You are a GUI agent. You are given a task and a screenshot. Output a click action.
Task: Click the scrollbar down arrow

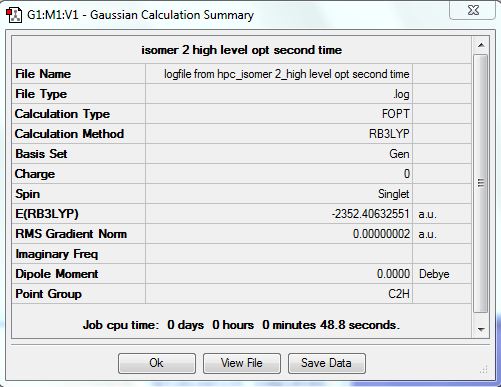[x=481, y=329]
